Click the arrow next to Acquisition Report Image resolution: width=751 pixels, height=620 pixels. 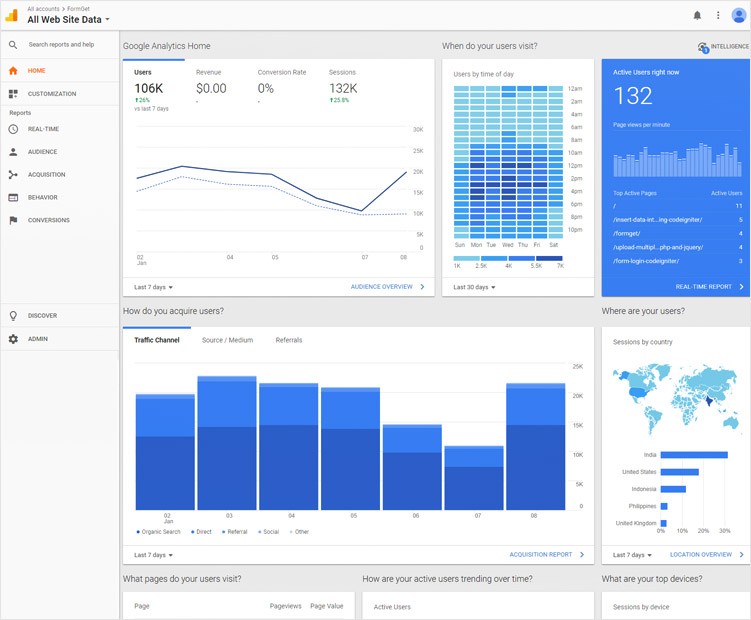[582, 554]
